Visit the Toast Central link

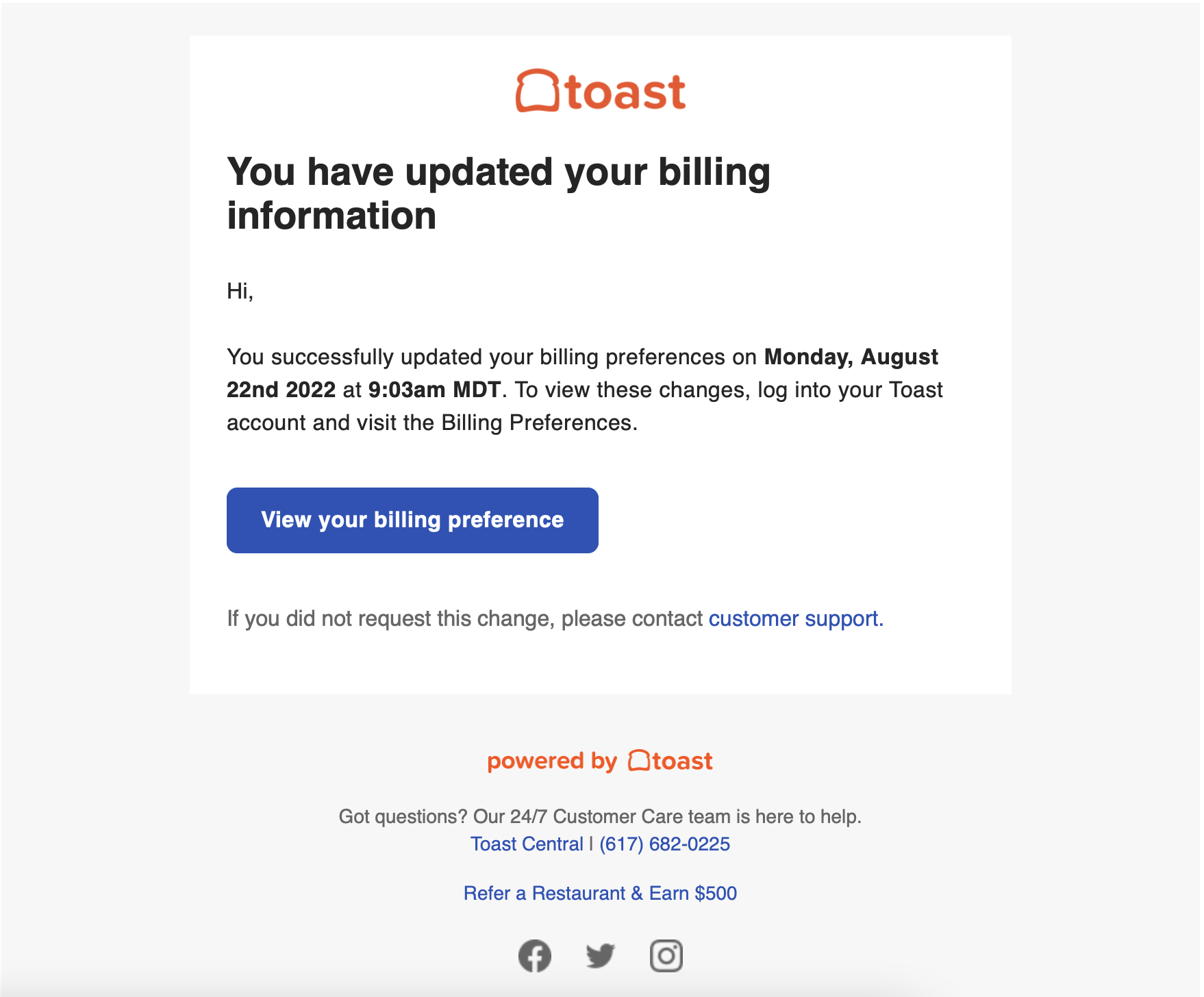tap(527, 844)
